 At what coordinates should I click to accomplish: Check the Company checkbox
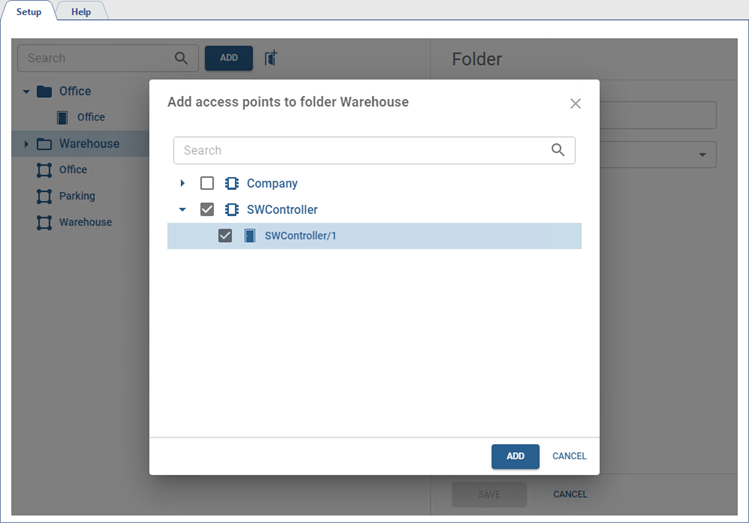tap(207, 184)
